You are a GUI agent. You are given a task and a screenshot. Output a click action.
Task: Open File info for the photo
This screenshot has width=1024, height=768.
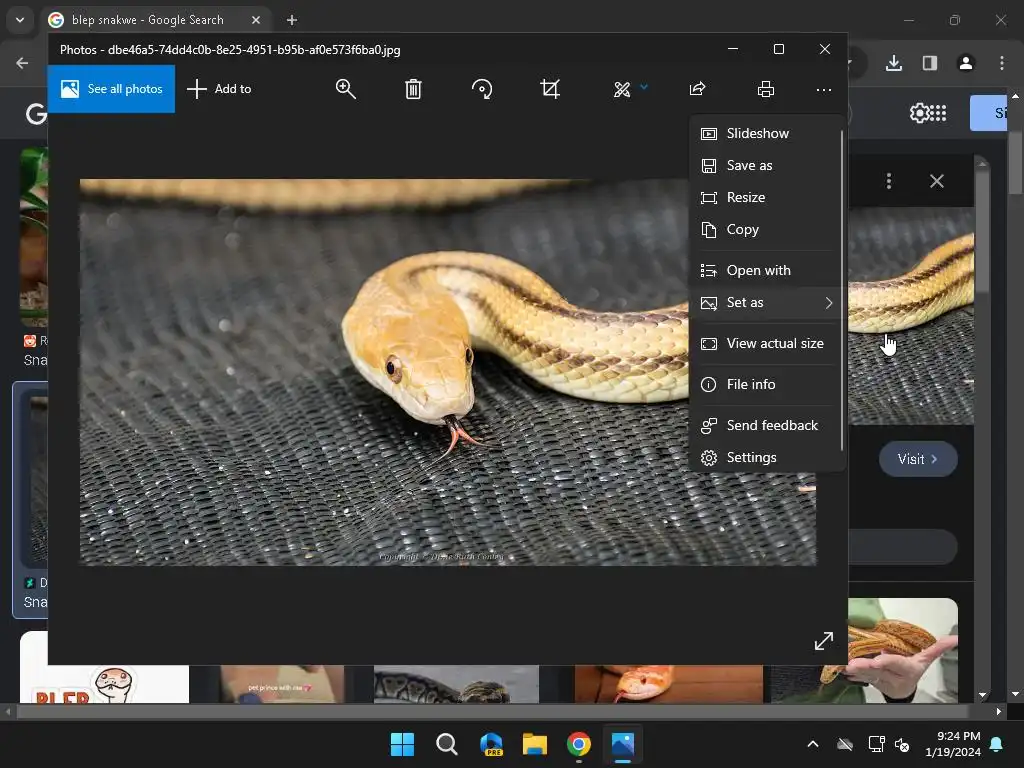coord(750,384)
